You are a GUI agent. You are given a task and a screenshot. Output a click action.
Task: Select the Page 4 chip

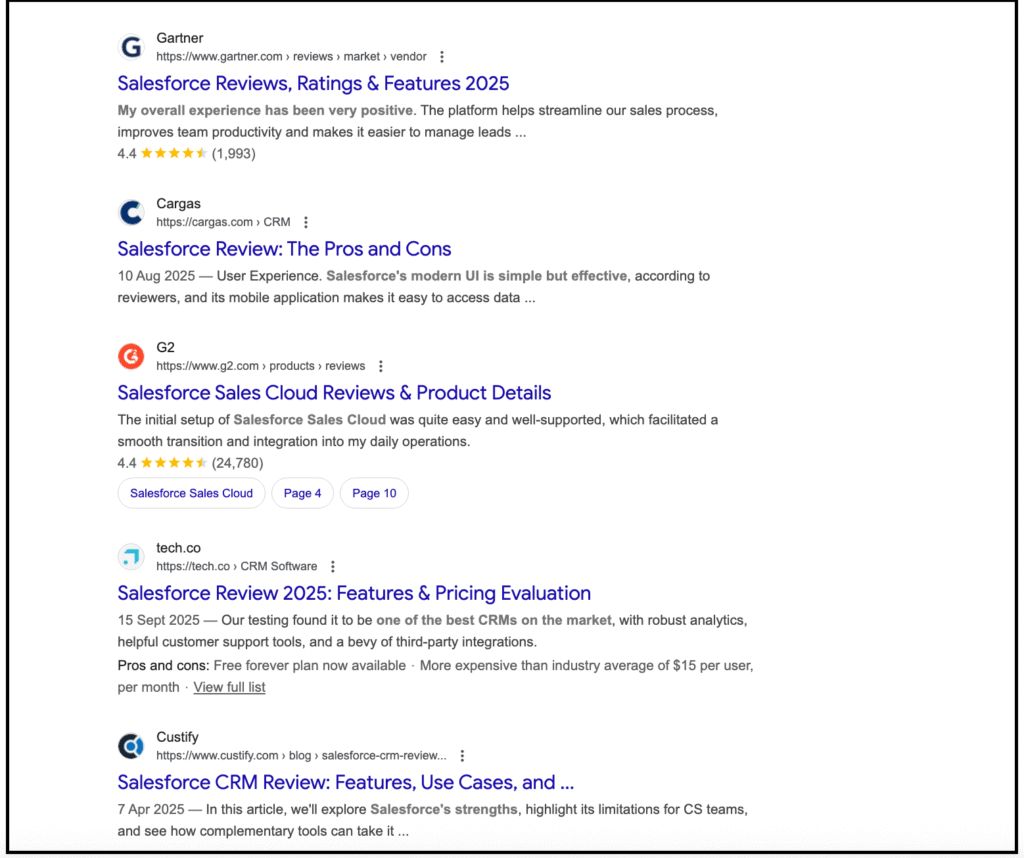tap(302, 493)
